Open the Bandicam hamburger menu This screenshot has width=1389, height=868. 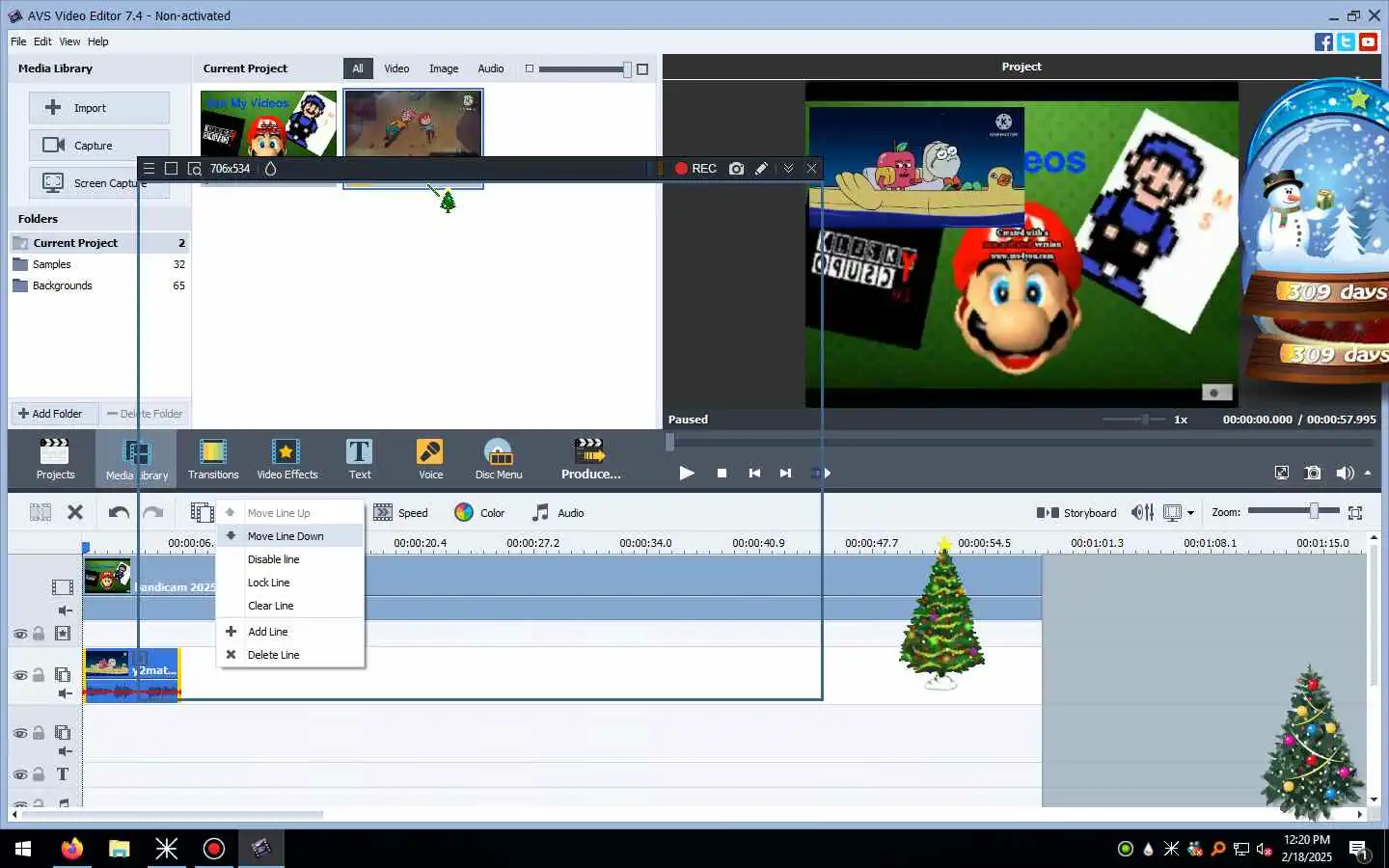149,168
